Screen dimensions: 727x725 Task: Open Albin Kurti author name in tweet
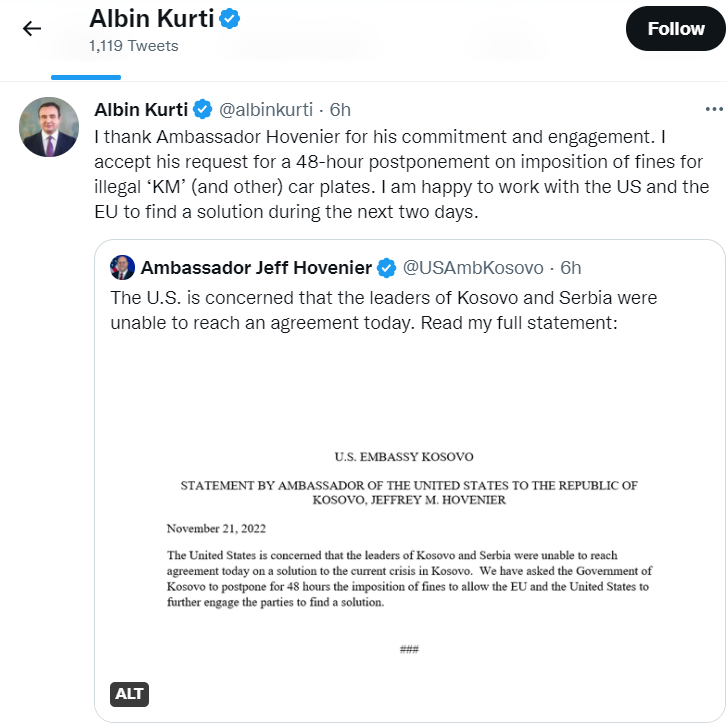140,109
